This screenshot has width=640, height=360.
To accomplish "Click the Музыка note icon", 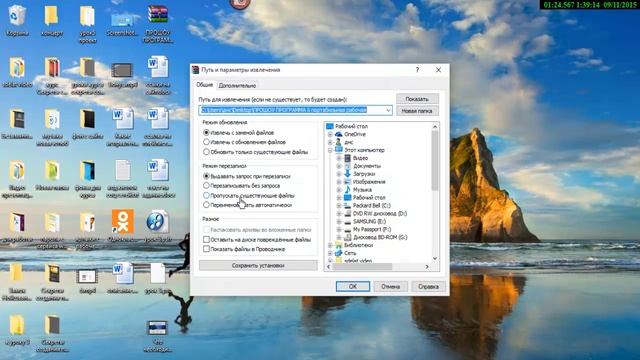I will click(x=347, y=189).
